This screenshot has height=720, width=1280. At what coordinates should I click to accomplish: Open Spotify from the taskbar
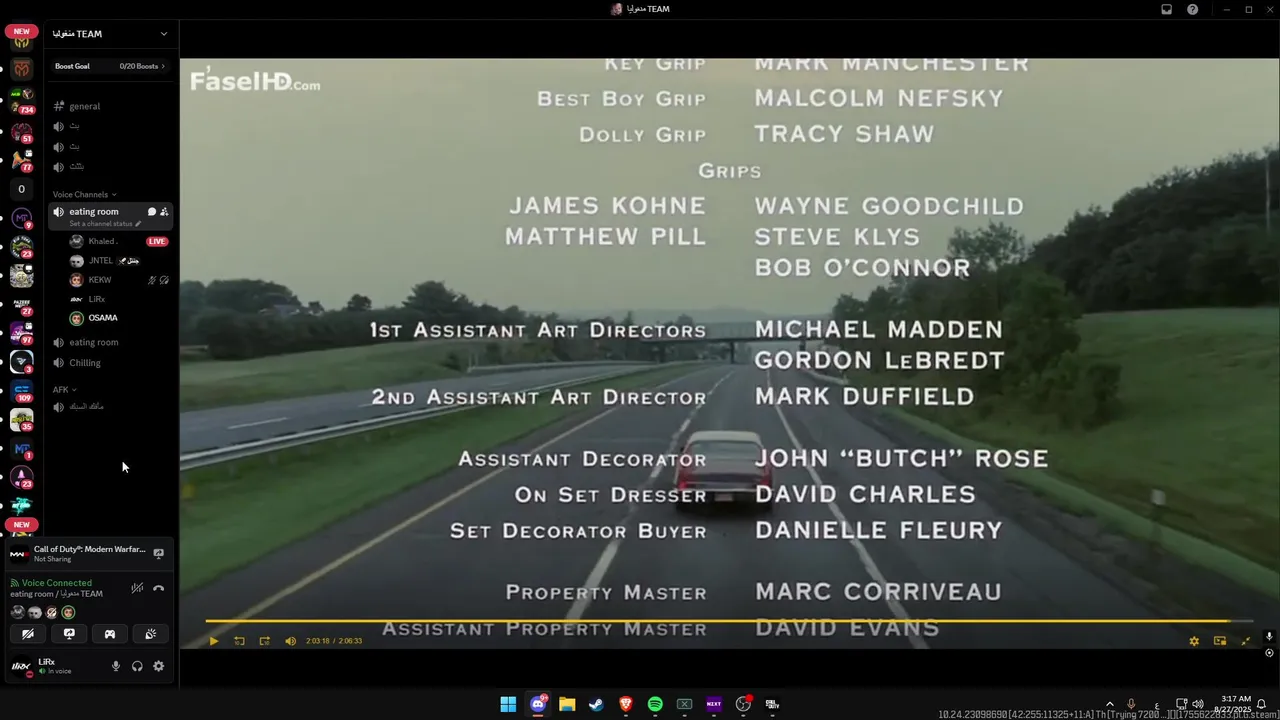tap(655, 704)
